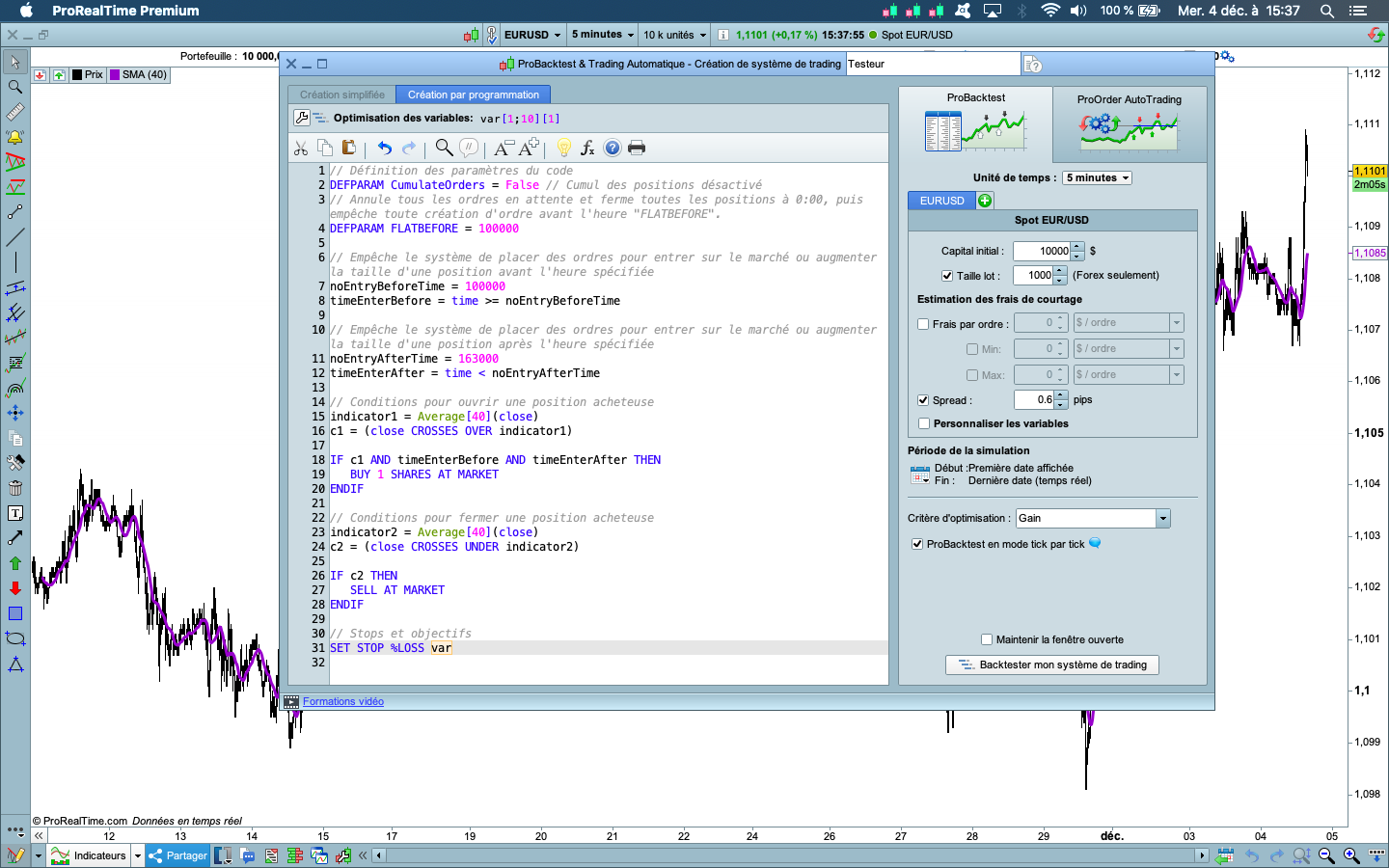Click the print icon in editor toolbar
1389x868 pixels.
click(636, 148)
